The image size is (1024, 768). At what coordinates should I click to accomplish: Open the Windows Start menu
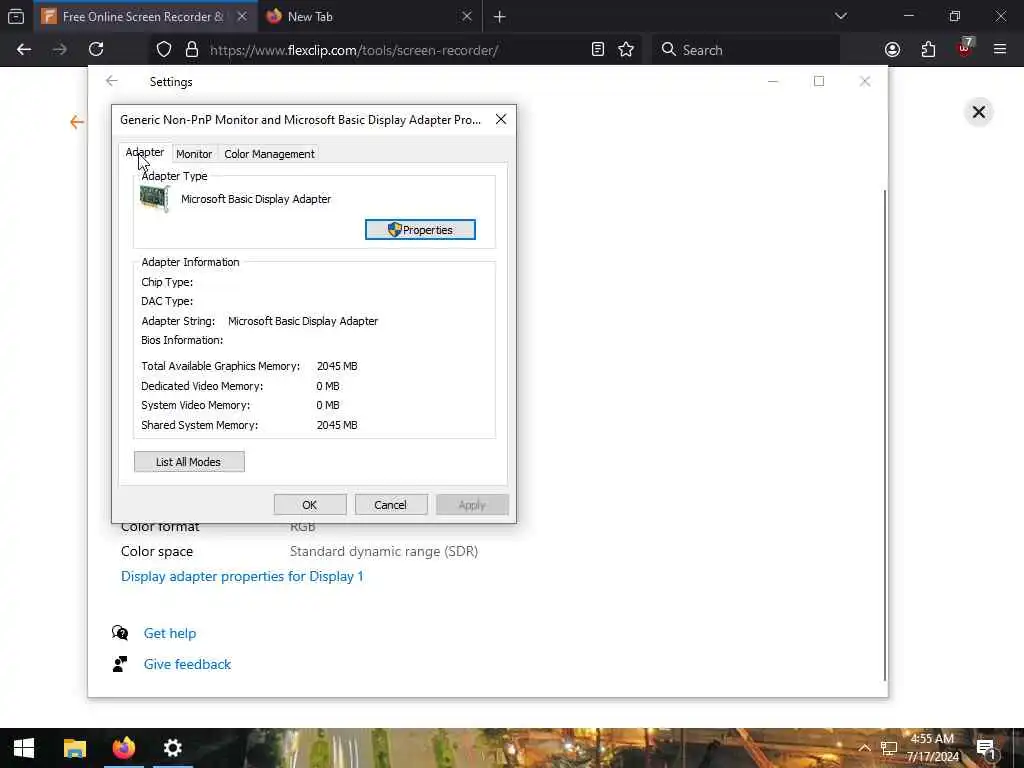pyautogui.click(x=24, y=748)
